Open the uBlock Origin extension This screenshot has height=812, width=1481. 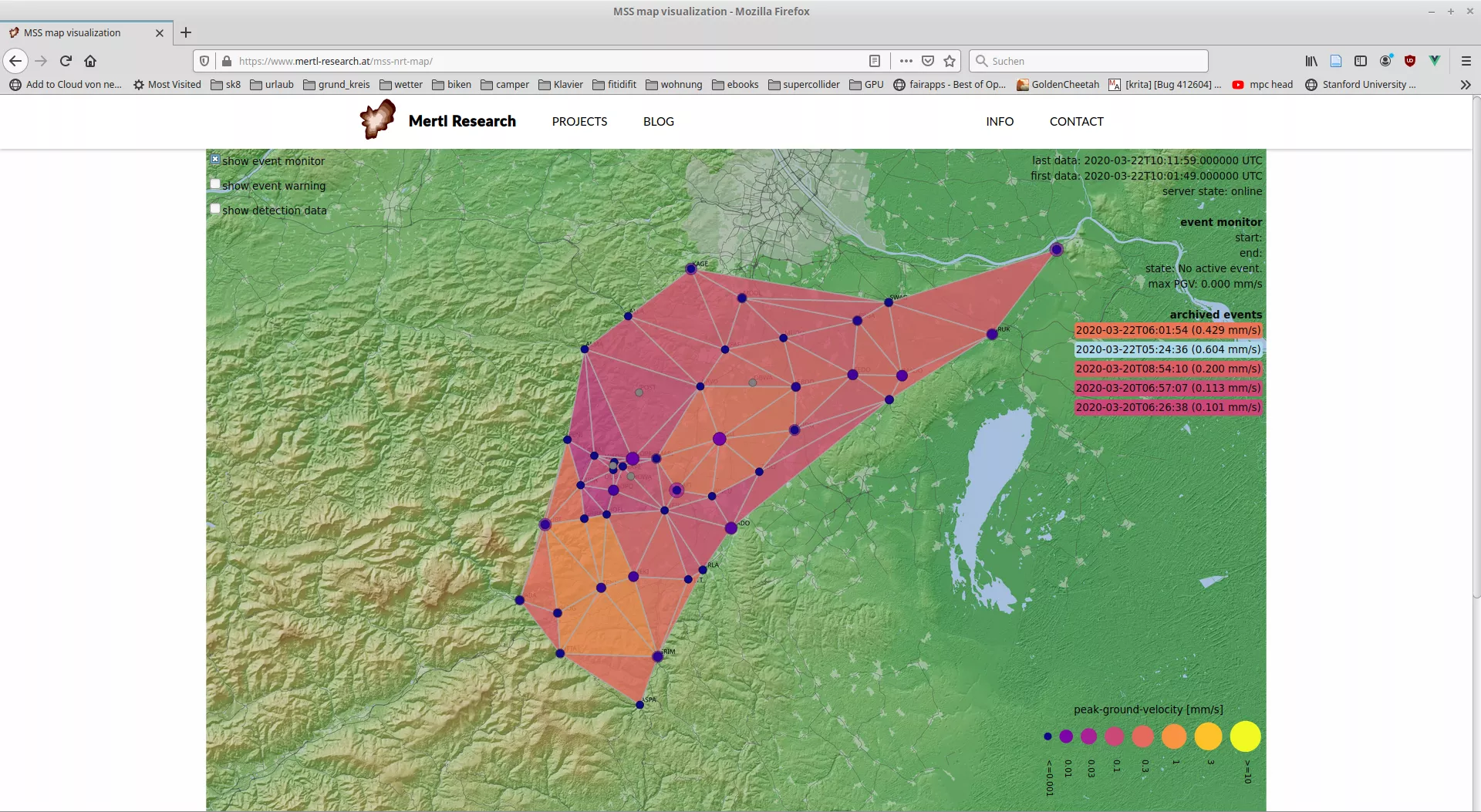tap(1410, 61)
